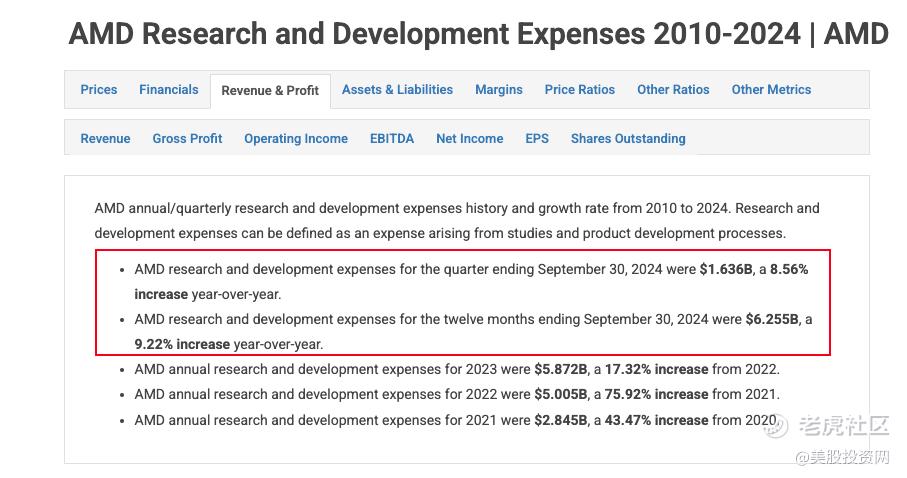Open the Prices tab
The image size is (907, 478).
coord(98,90)
